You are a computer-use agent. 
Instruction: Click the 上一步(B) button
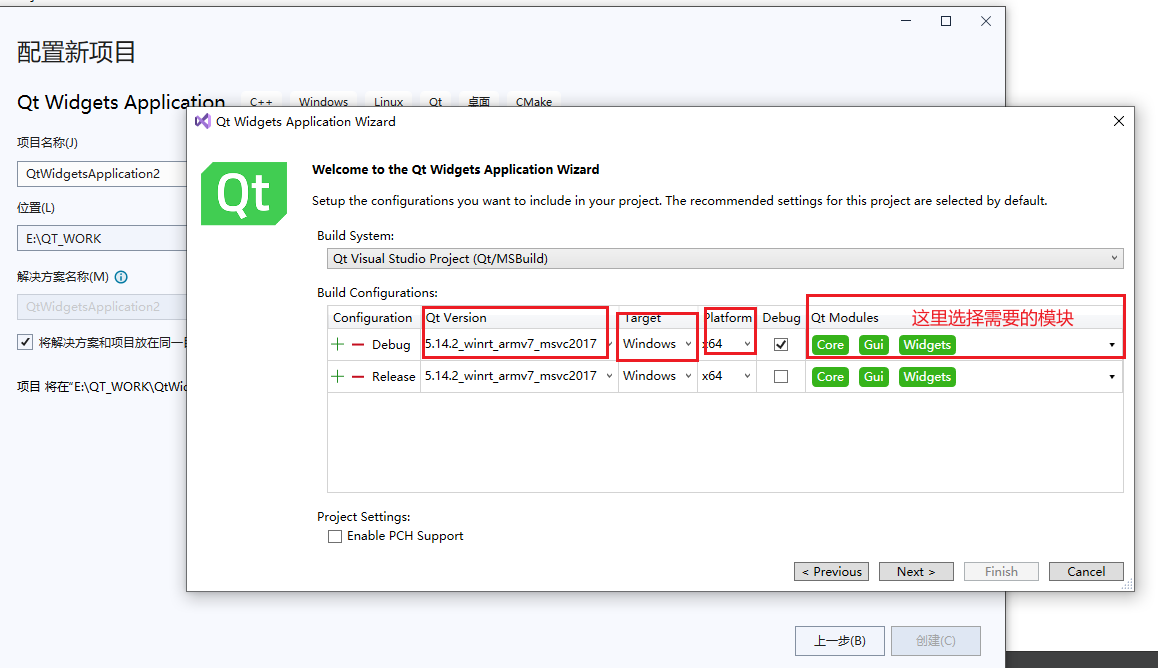pyautogui.click(x=840, y=641)
